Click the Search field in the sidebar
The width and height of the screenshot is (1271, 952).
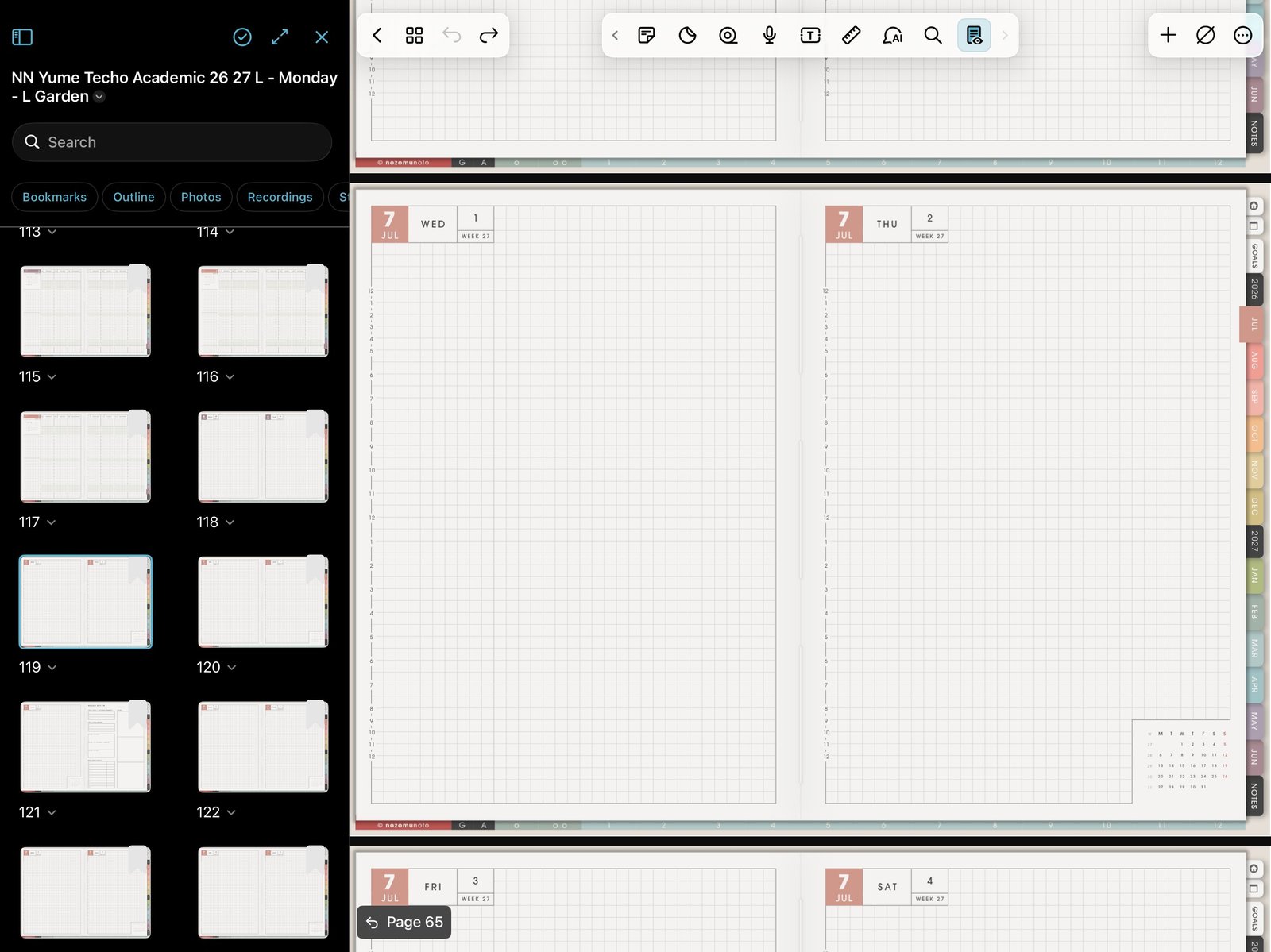(172, 142)
